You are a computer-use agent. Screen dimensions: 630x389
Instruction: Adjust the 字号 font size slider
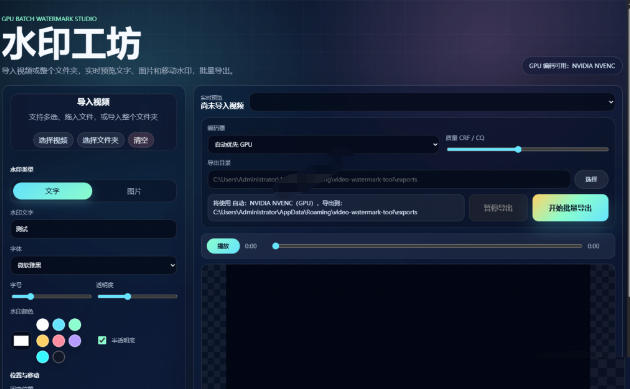(x=52, y=297)
